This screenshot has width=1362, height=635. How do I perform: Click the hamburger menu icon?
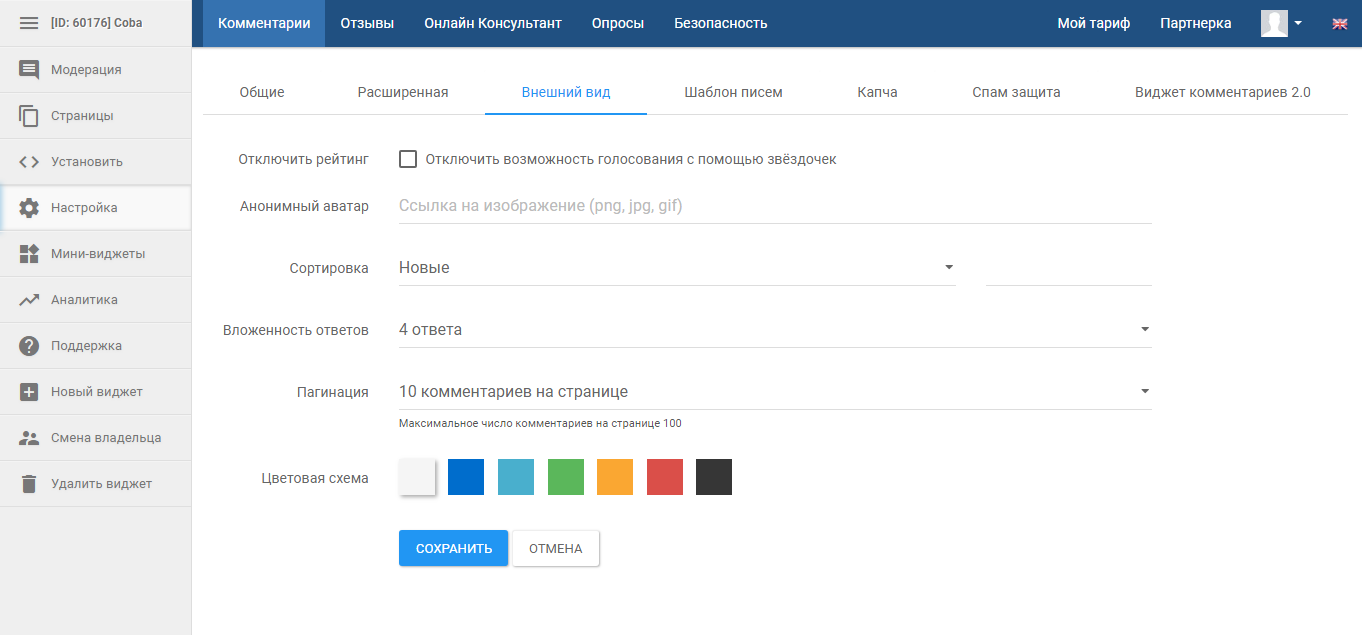pyautogui.click(x=29, y=23)
